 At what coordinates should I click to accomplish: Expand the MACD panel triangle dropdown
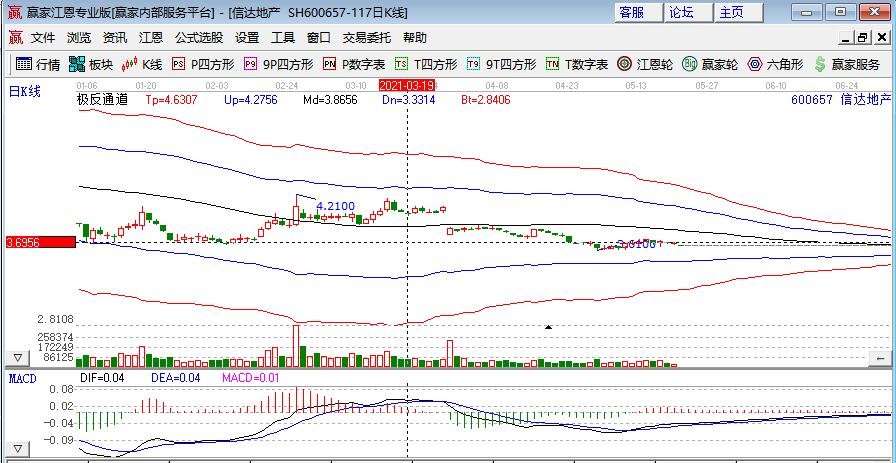click(x=18, y=449)
